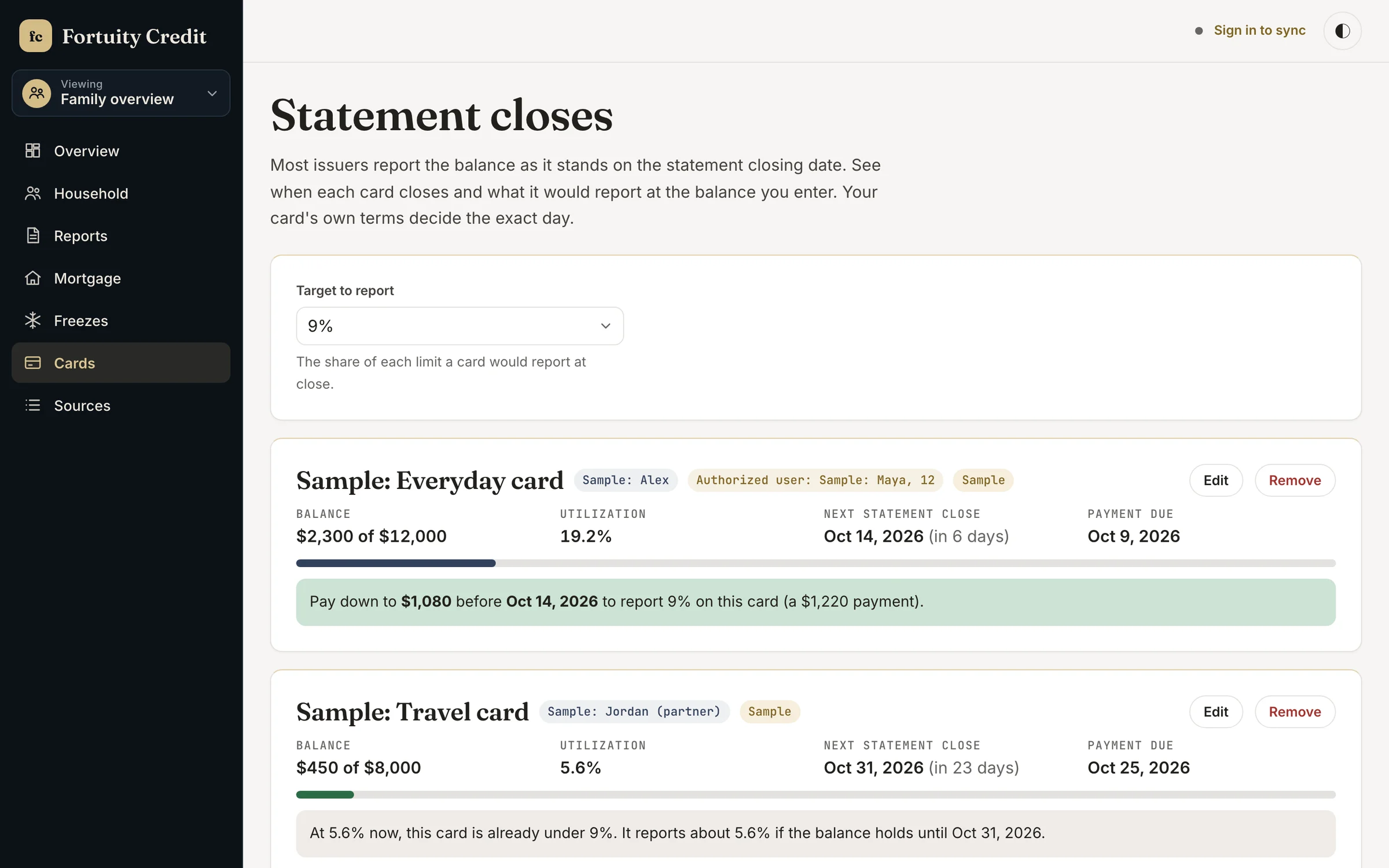The image size is (1389, 868).
Task: Click the Pay down to $1,080 notice
Action: pyautogui.click(x=815, y=602)
